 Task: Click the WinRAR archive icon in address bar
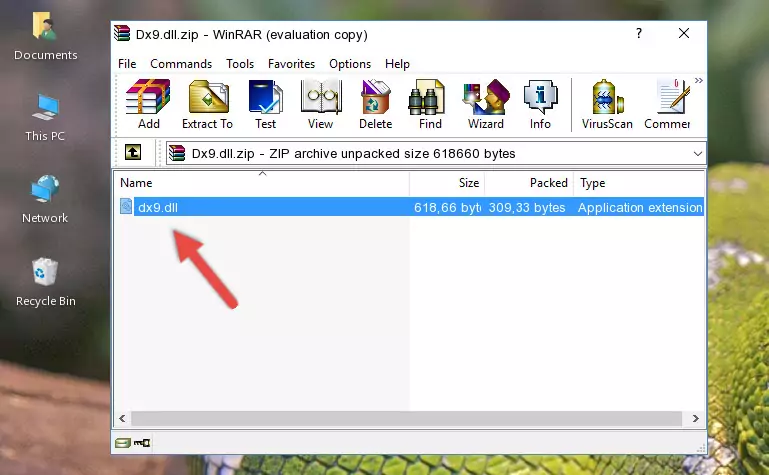tap(177, 153)
